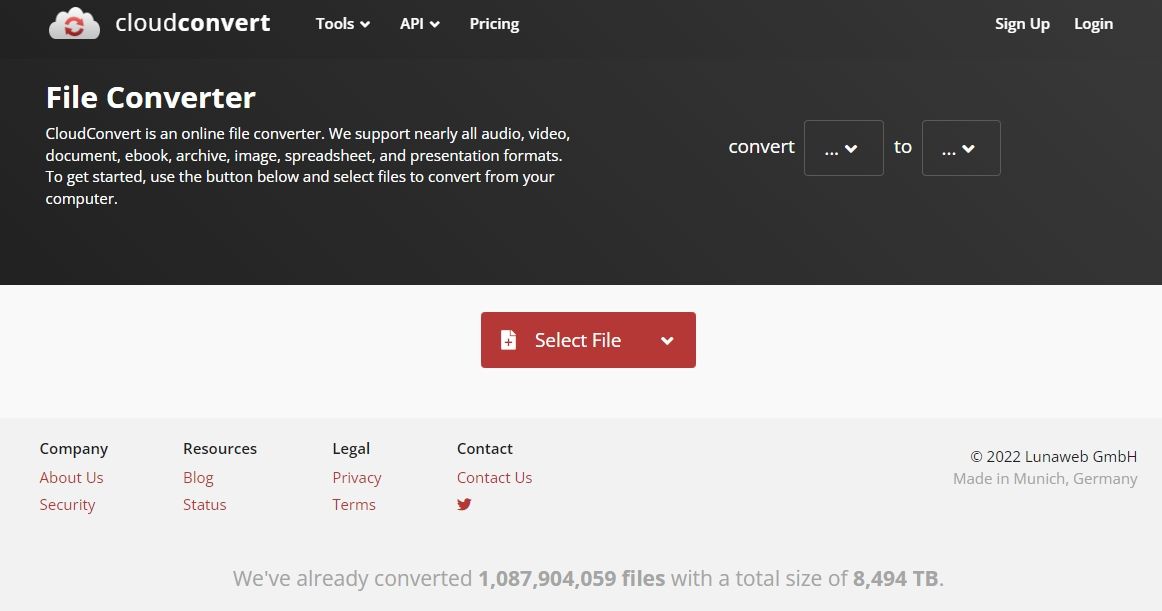Click the Contact Us link

pyautogui.click(x=494, y=478)
